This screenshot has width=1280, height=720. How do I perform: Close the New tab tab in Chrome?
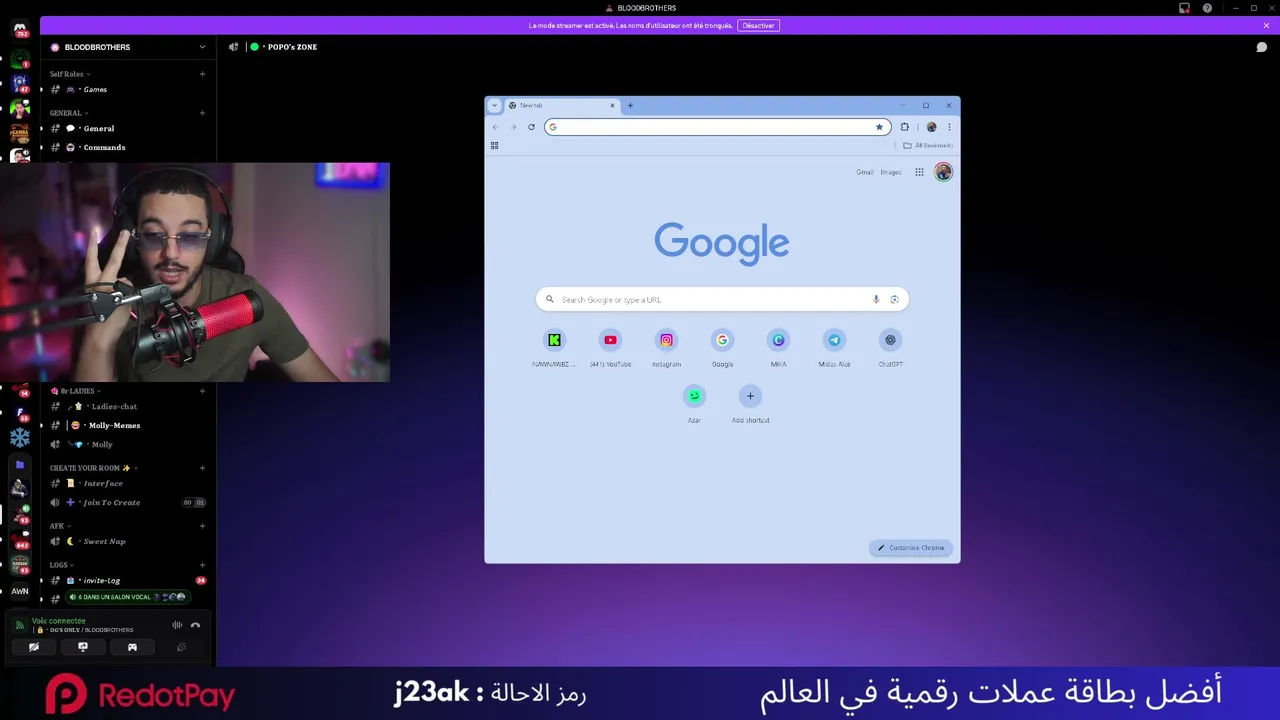[612, 105]
